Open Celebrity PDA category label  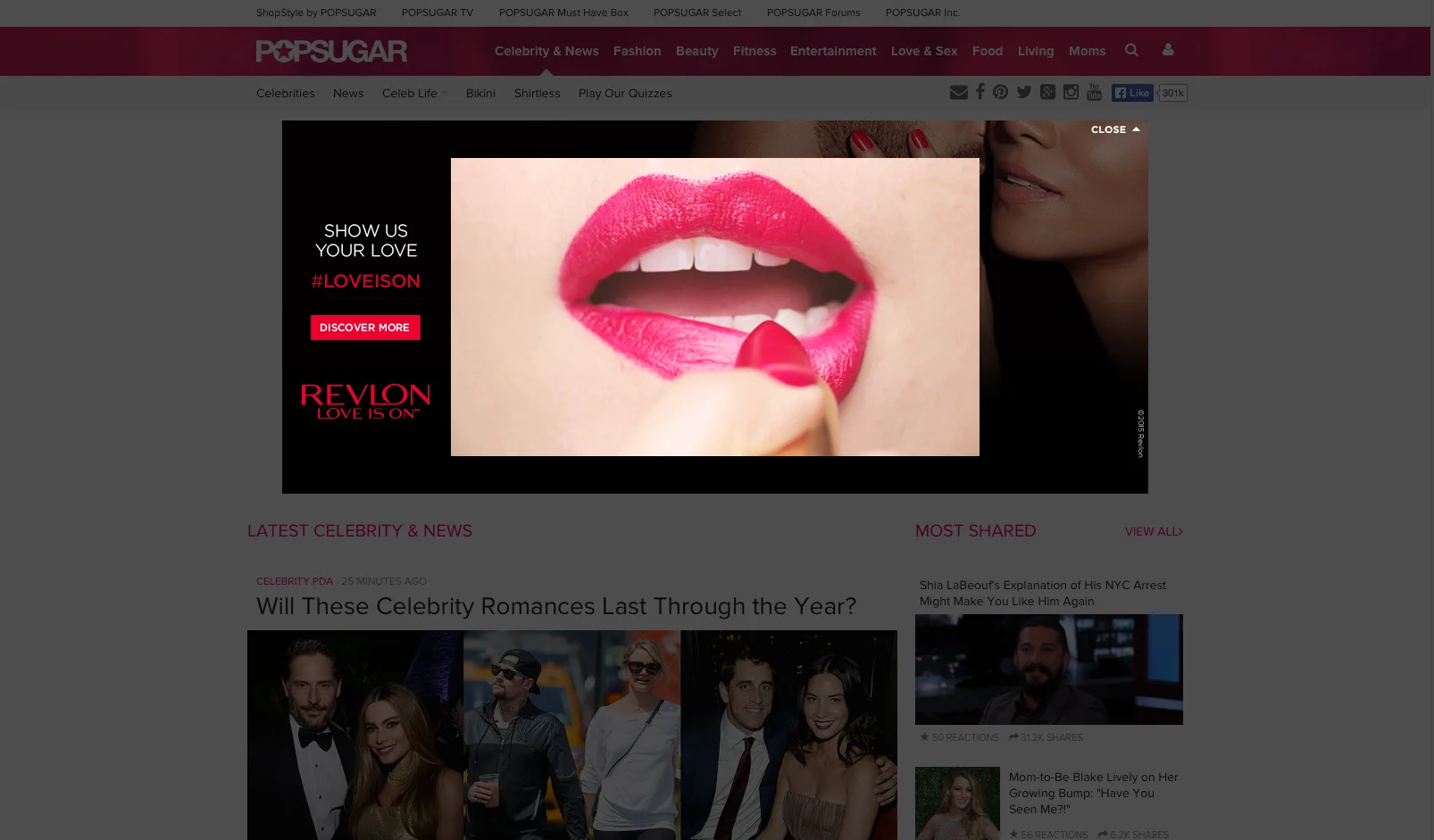pyautogui.click(x=295, y=581)
